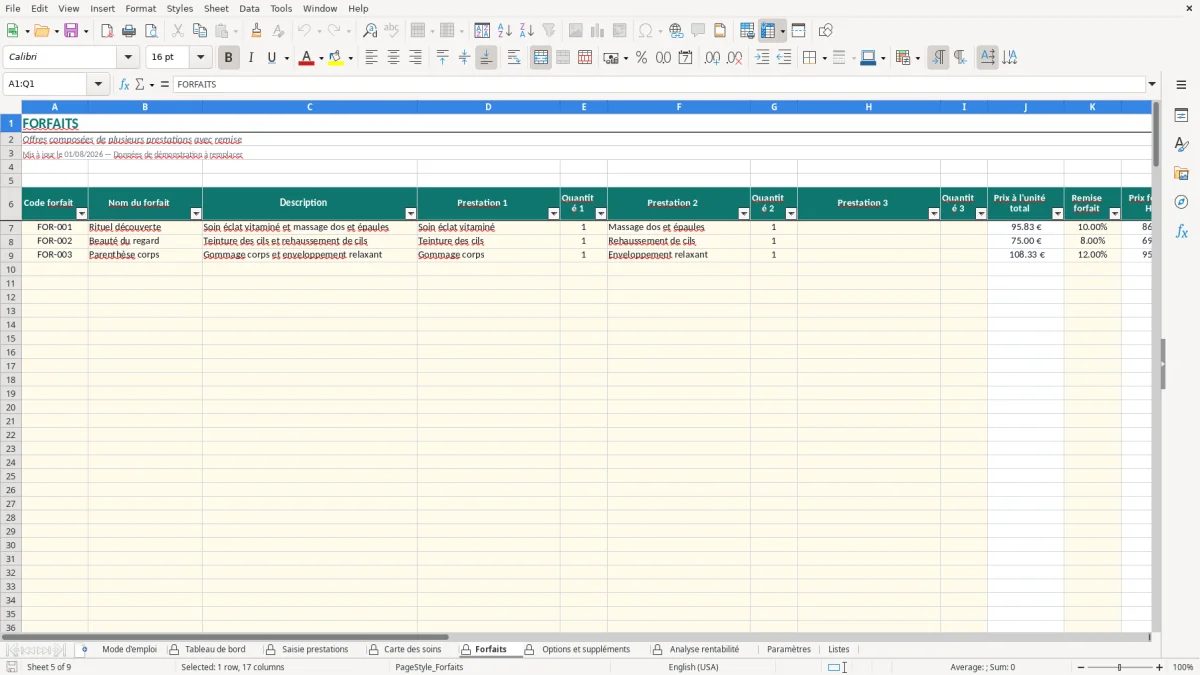Click the Sort dialog icon
This screenshot has height=675, width=1200.
click(482, 31)
